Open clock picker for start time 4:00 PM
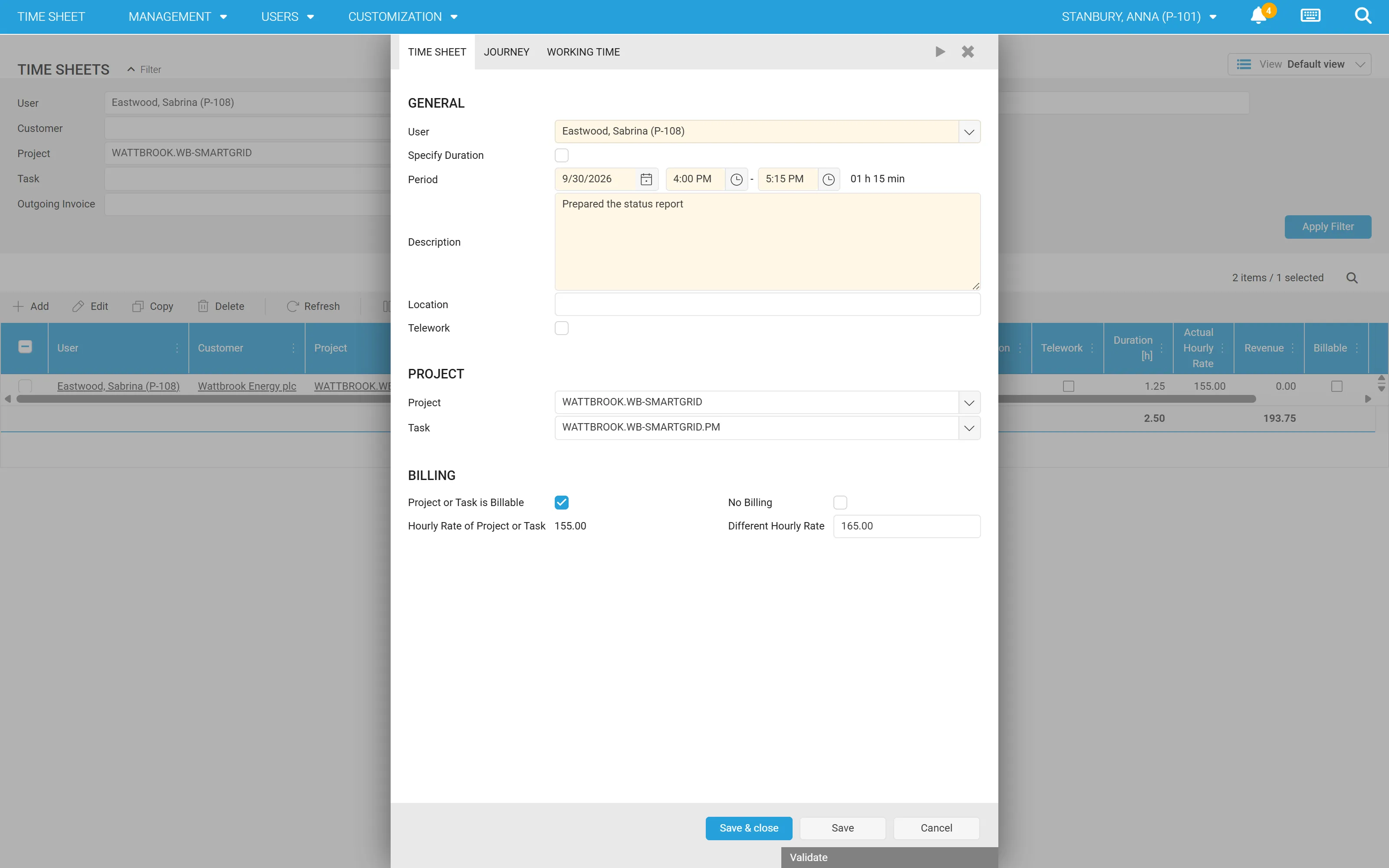The height and width of the screenshot is (868, 1389). 737,180
